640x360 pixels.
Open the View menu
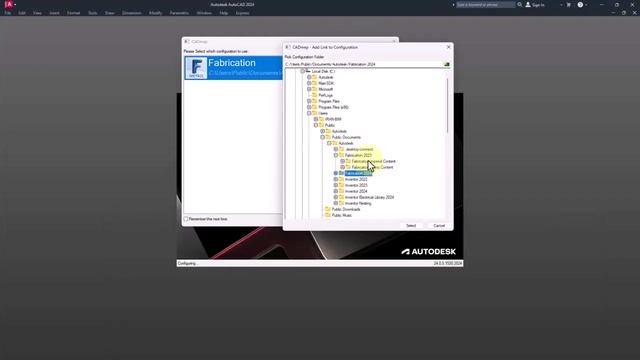point(37,13)
